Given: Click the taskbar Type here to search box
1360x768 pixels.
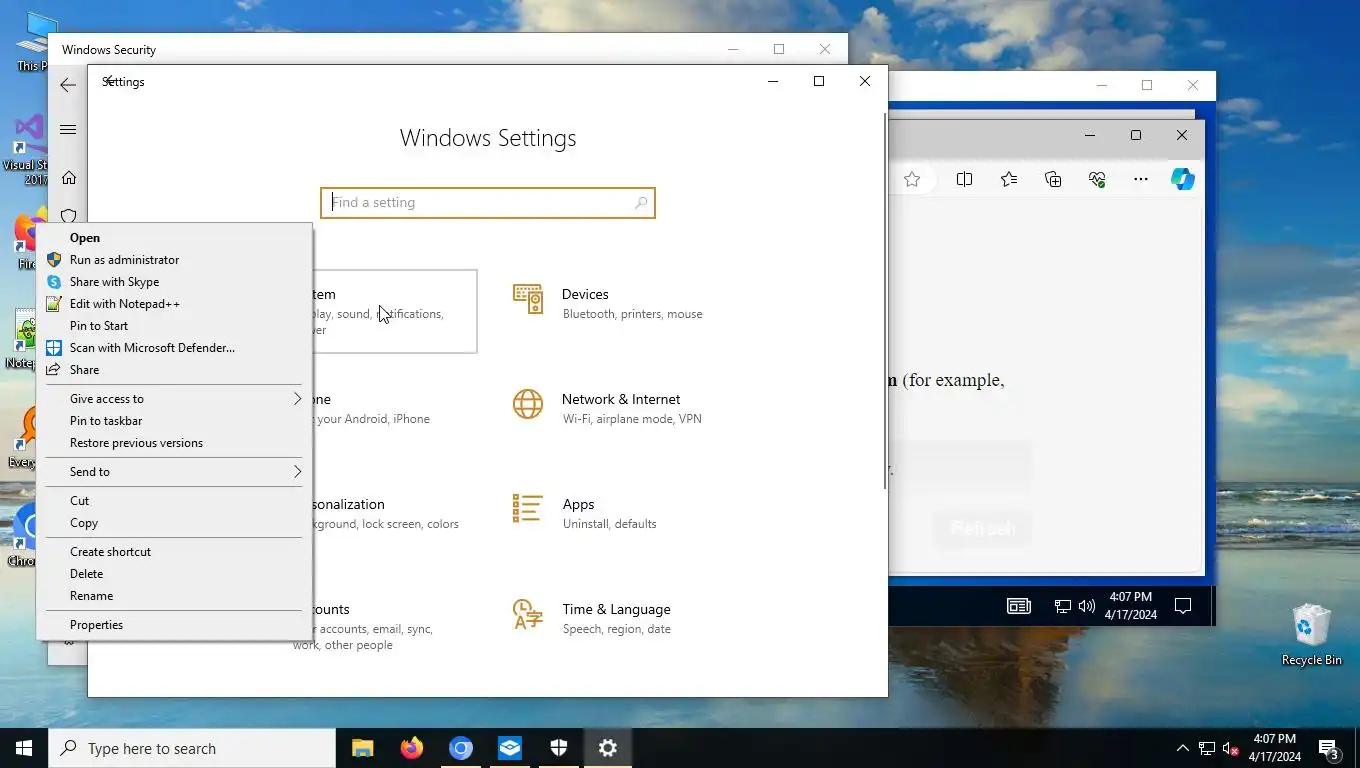Looking at the screenshot, I should 192,748.
